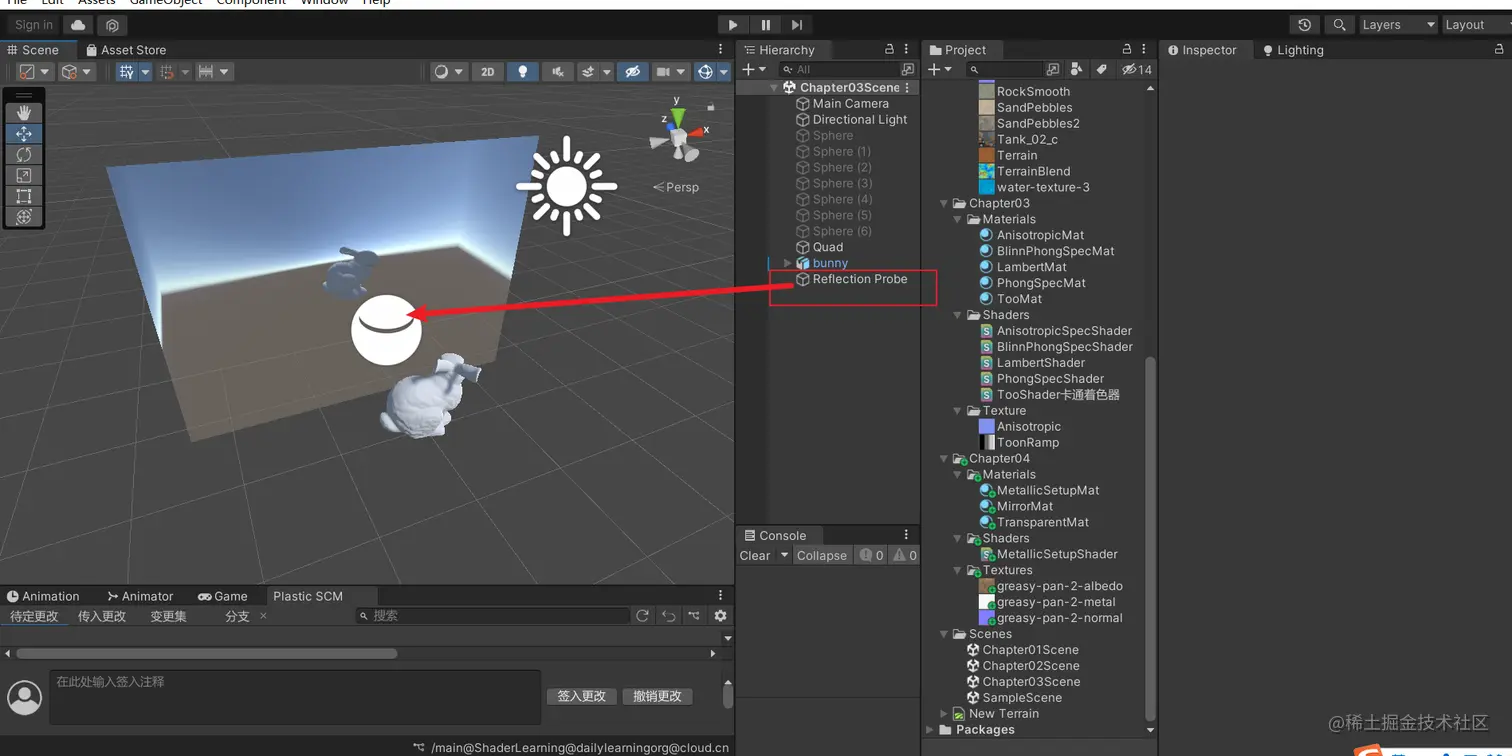The height and width of the screenshot is (756, 1512).
Task: Open Project search in separate window icon
Action: (1052, 69)
